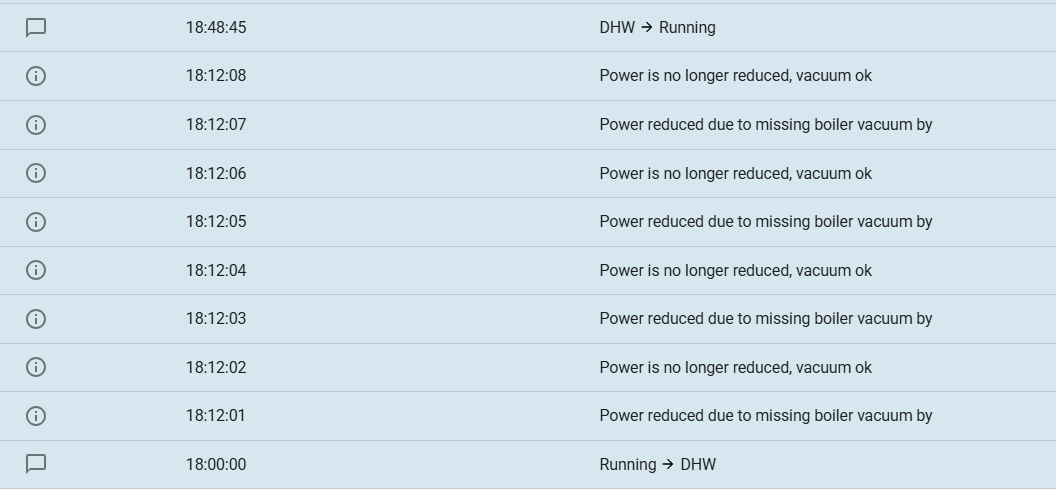Screen dimensions: 1056x489
Task: Click the 18:00:00 timestamp
Action: pyautogui.click(x=215, y=464)
